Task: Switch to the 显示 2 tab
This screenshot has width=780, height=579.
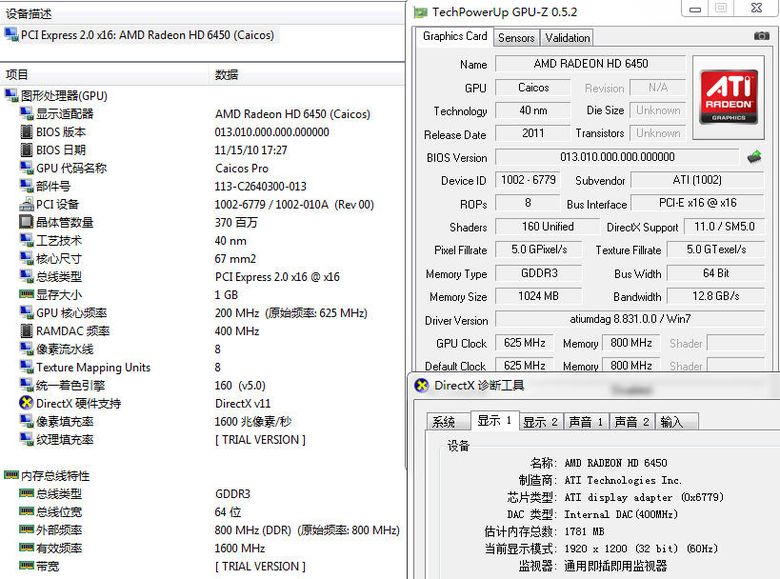Action: (540, 422)
